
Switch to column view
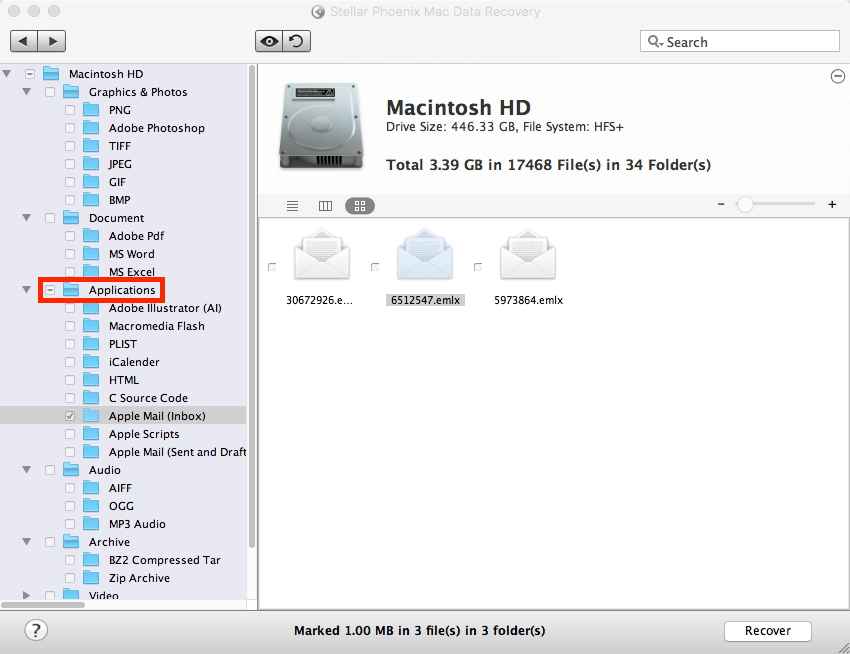click(325, 206)
